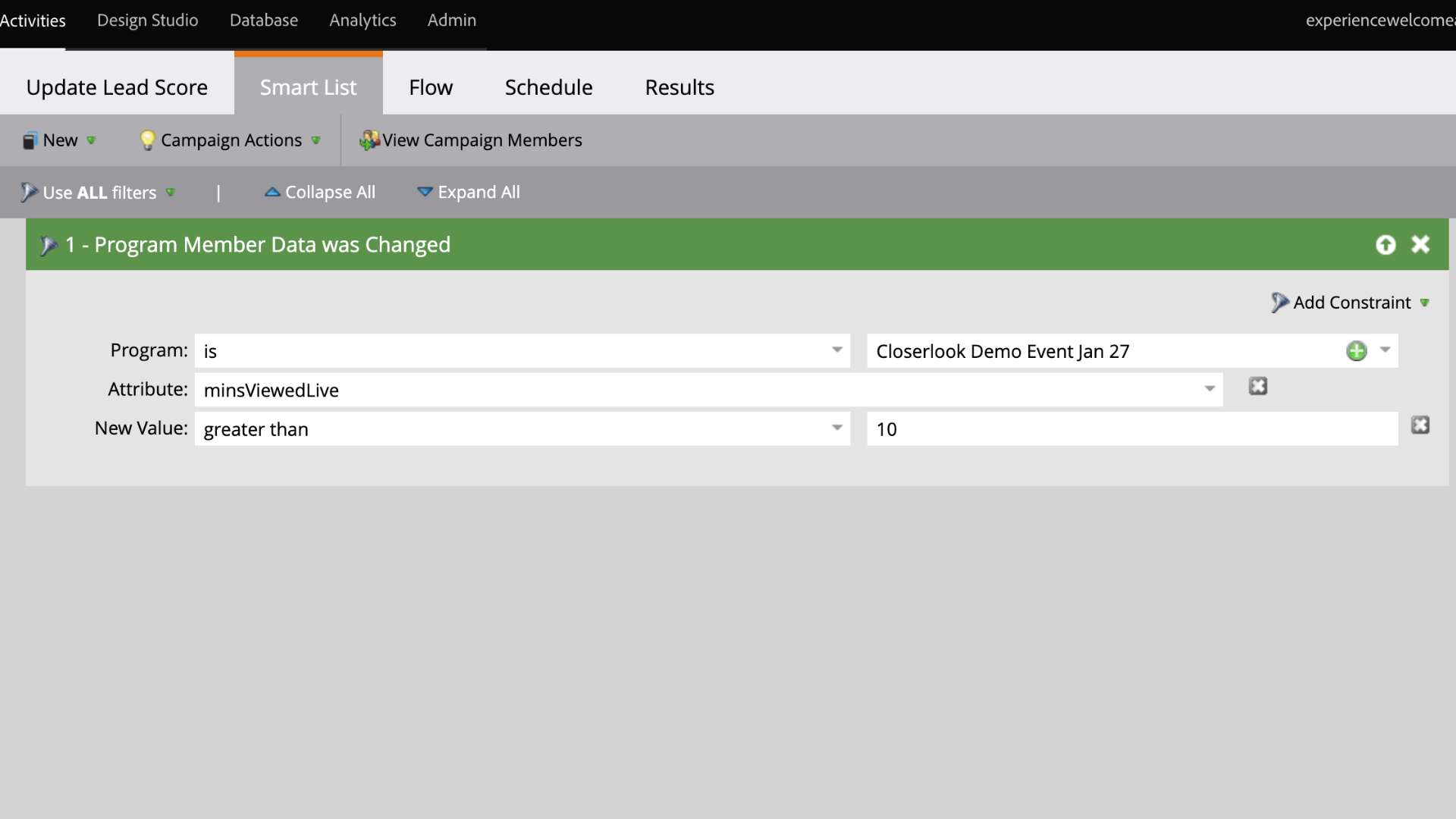This screenshot has height=819, width=1456.
Task: Open the Results tab
Action: click(679, 87)
